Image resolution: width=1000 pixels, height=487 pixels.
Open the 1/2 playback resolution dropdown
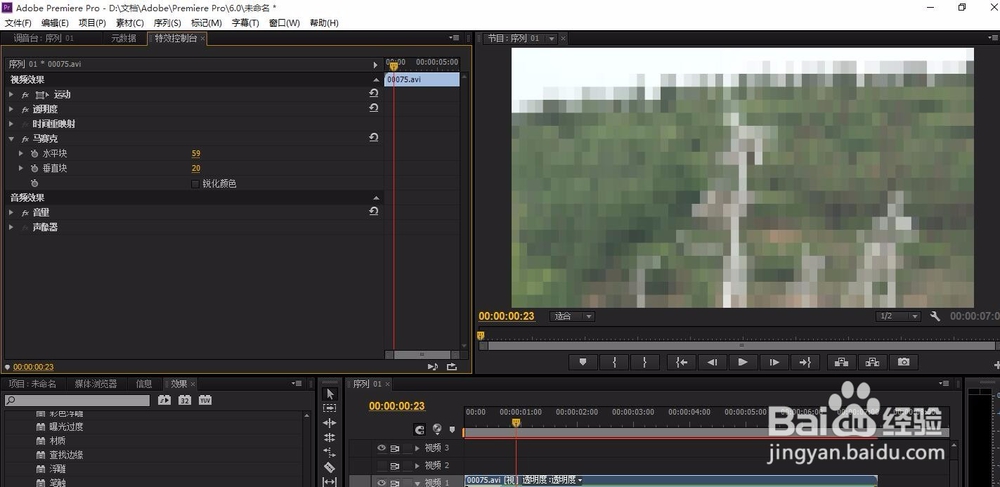[x=898, y=316]
